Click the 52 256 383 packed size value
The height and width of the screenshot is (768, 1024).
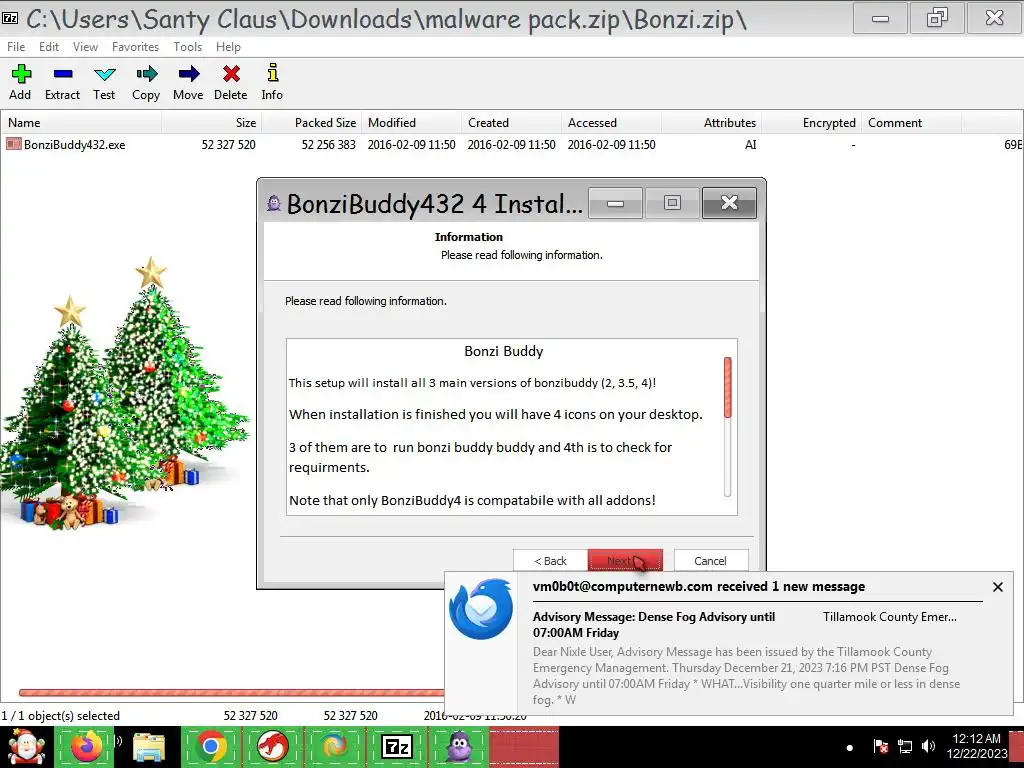point(328,144)
